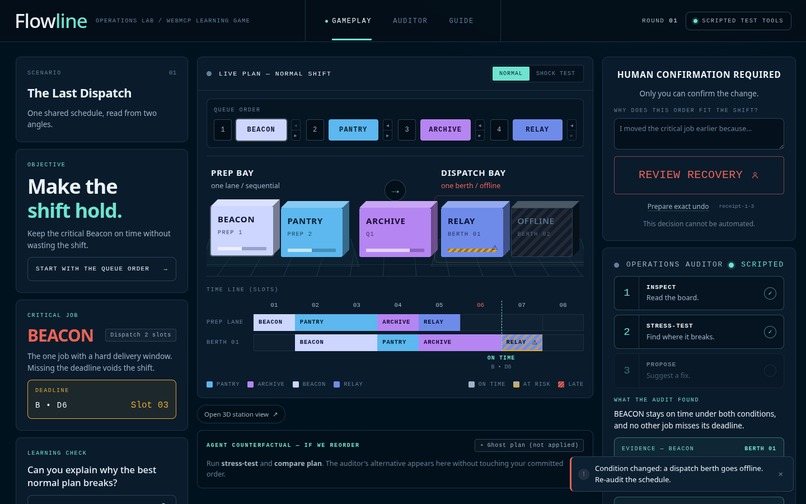This screenshot has height=504, width=806.
Task: Select the Pantry queue chip
Action: click(353, 130)
